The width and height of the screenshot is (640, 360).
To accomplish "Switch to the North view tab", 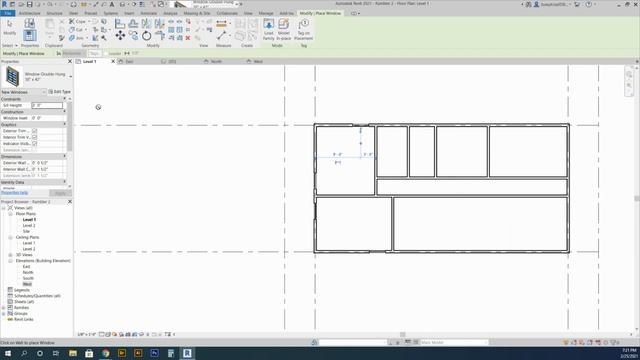I will (216, 62).
